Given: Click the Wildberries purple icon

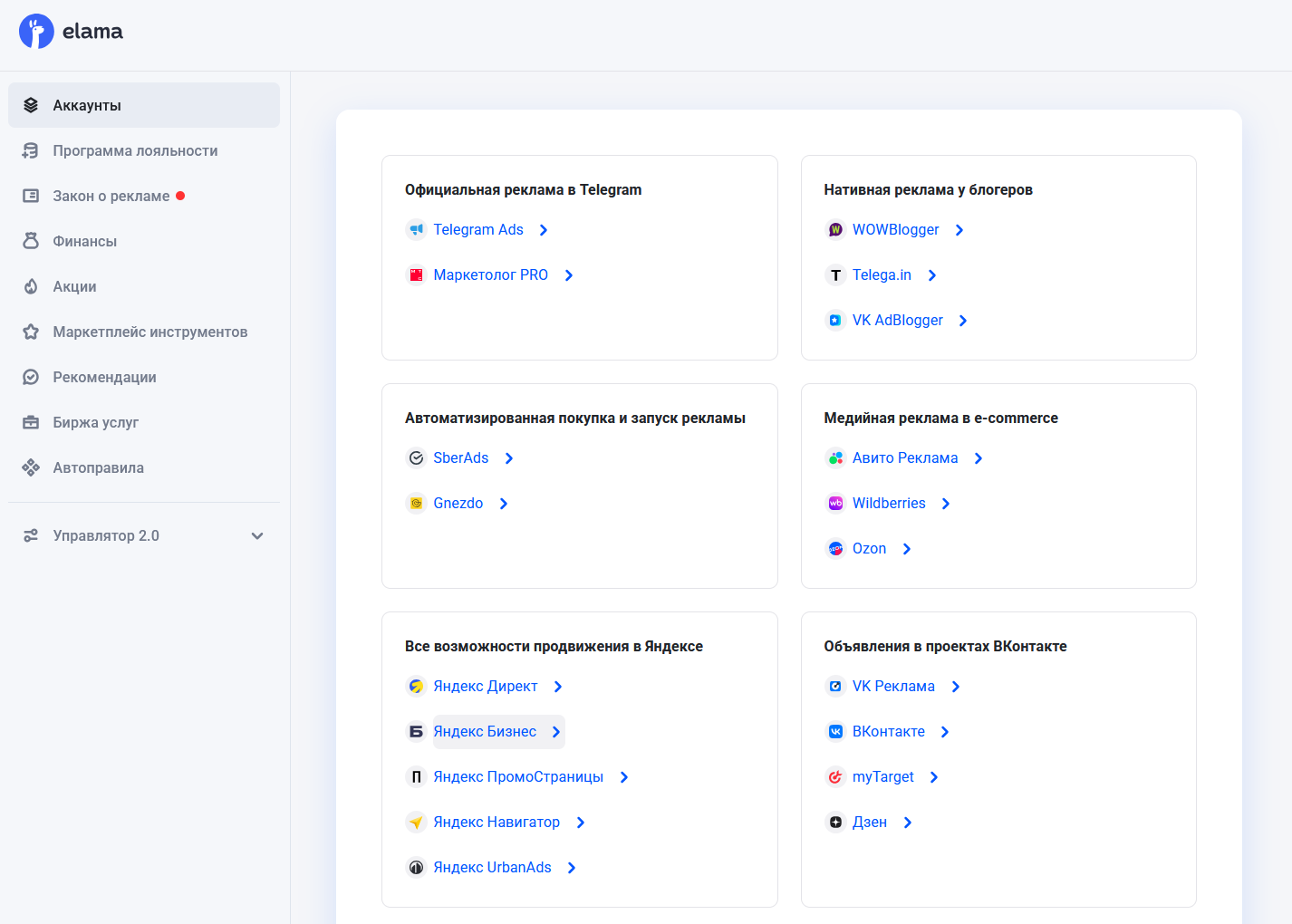Looking at the screenshot, I should click(835, 504).
